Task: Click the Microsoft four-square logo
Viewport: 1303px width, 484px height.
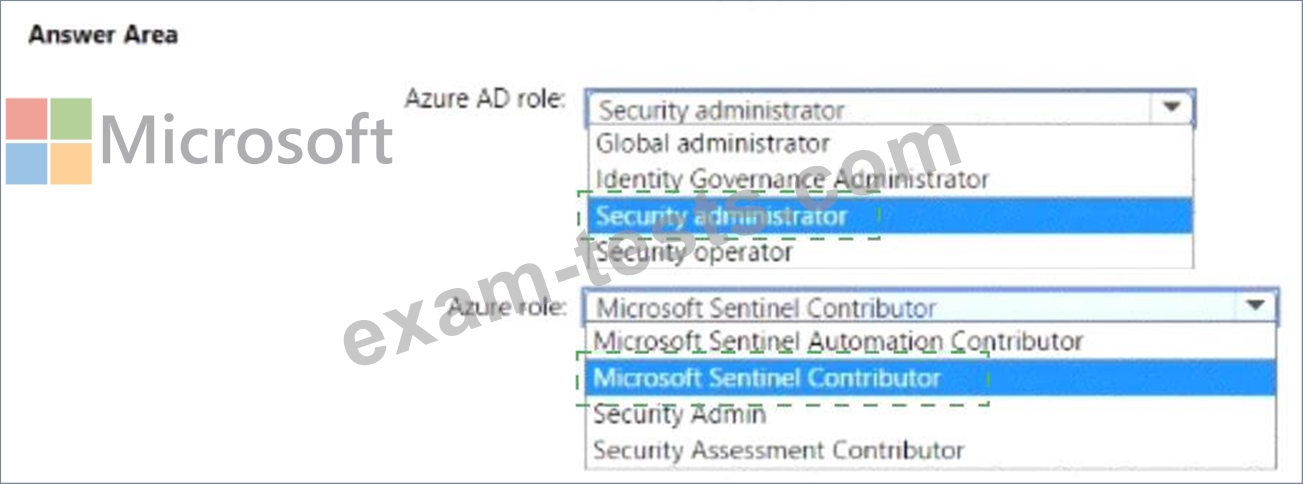Action: pos(49,141)
